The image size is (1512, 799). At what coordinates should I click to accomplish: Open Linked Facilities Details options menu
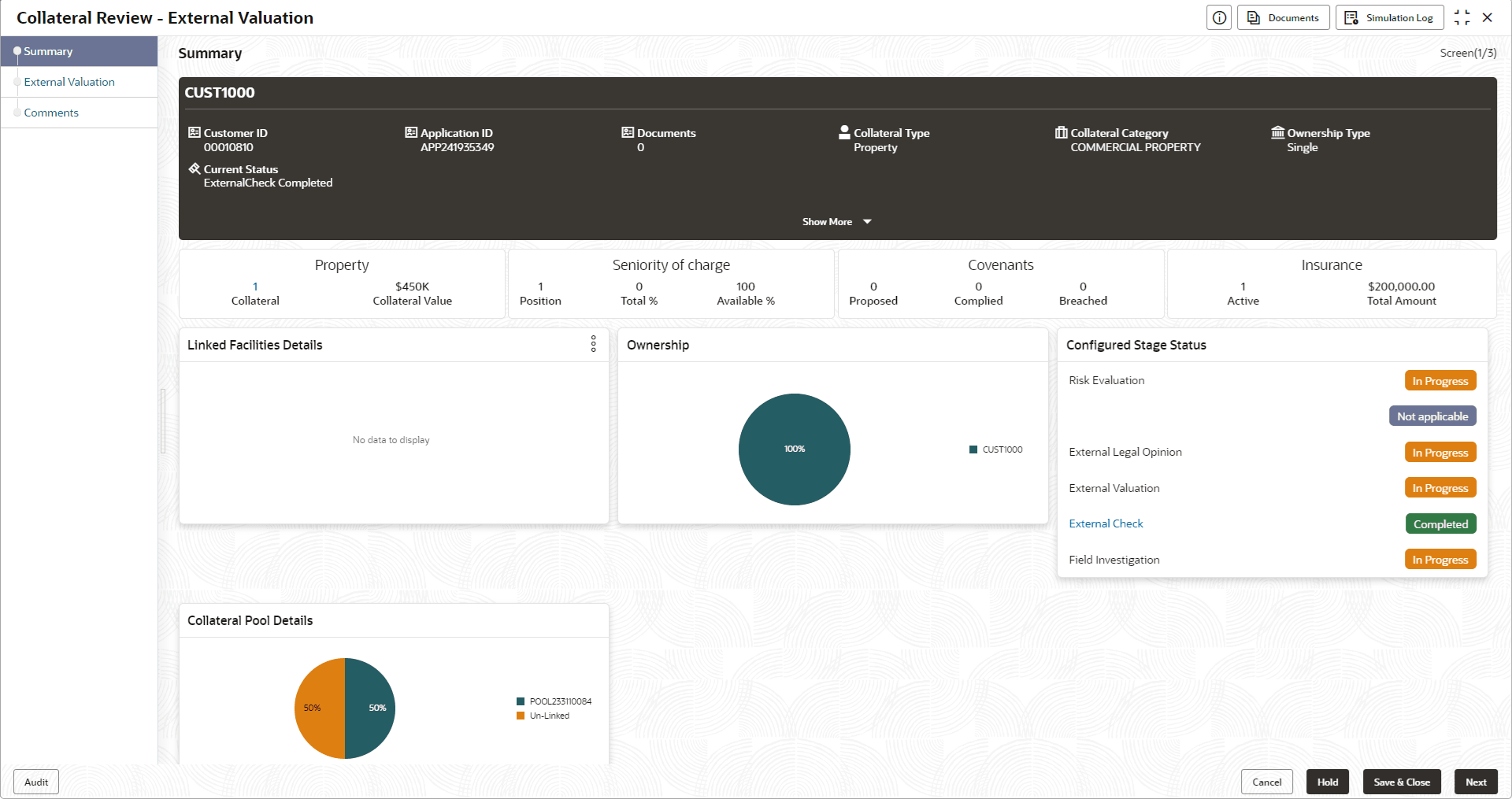tap(593, 344)
